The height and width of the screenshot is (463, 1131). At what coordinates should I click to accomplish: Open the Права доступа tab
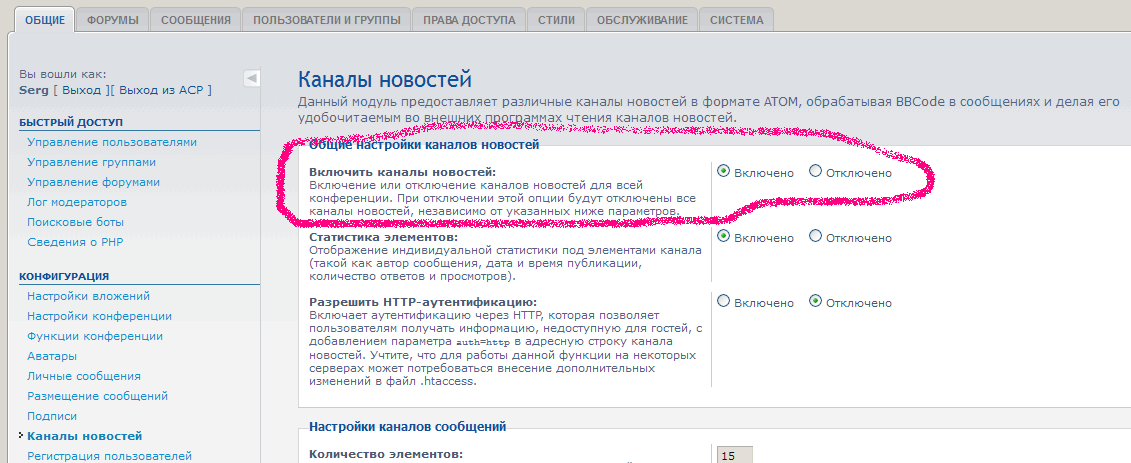[x=468, y=20]
